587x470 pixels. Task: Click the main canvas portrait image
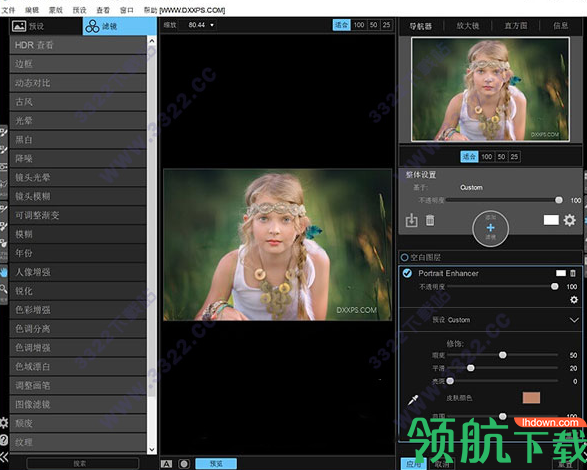coord(277,245)
